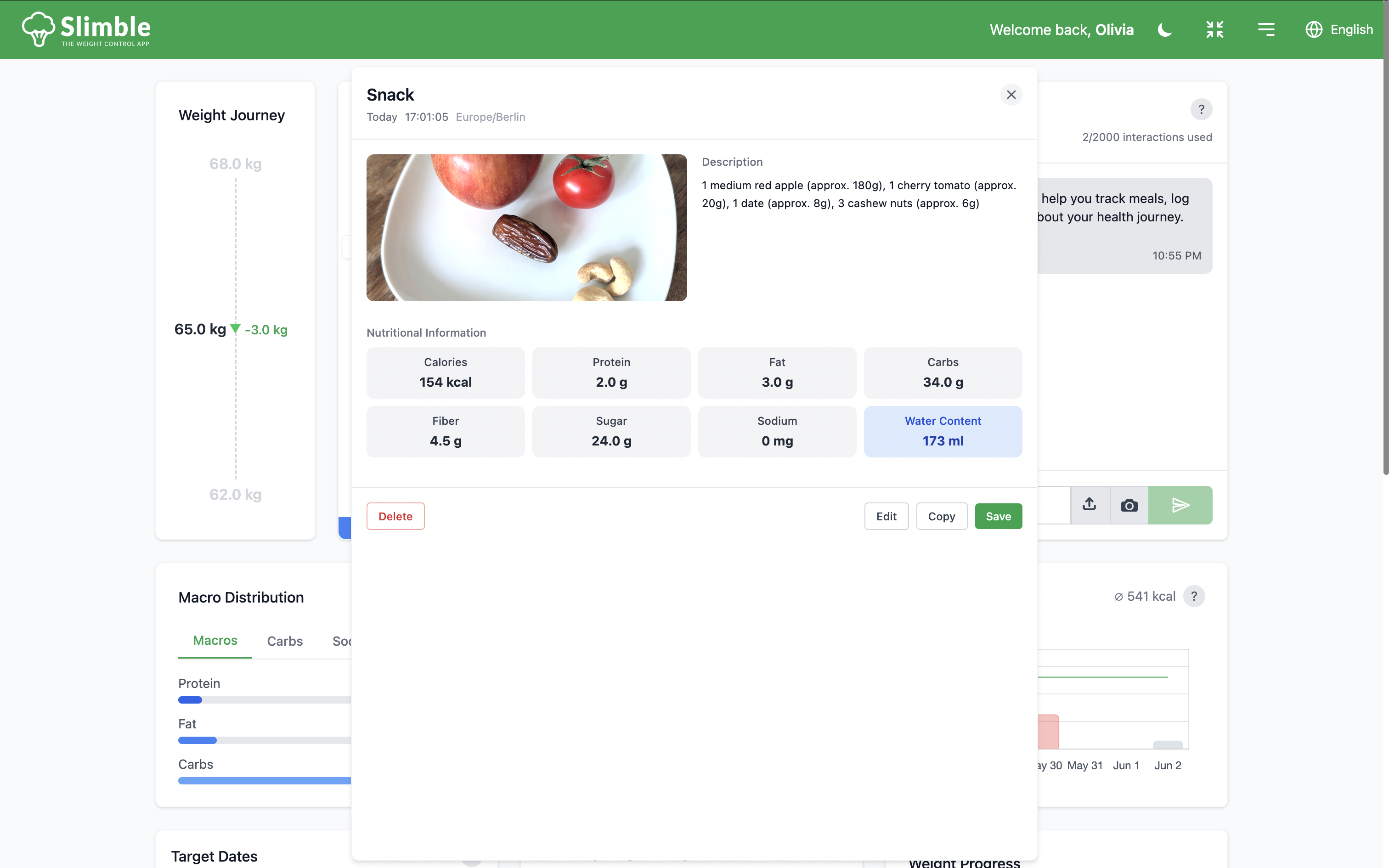Close the Snack dialog
1389x868 pixels.
pyautogui.click(x=1011, y=95)
